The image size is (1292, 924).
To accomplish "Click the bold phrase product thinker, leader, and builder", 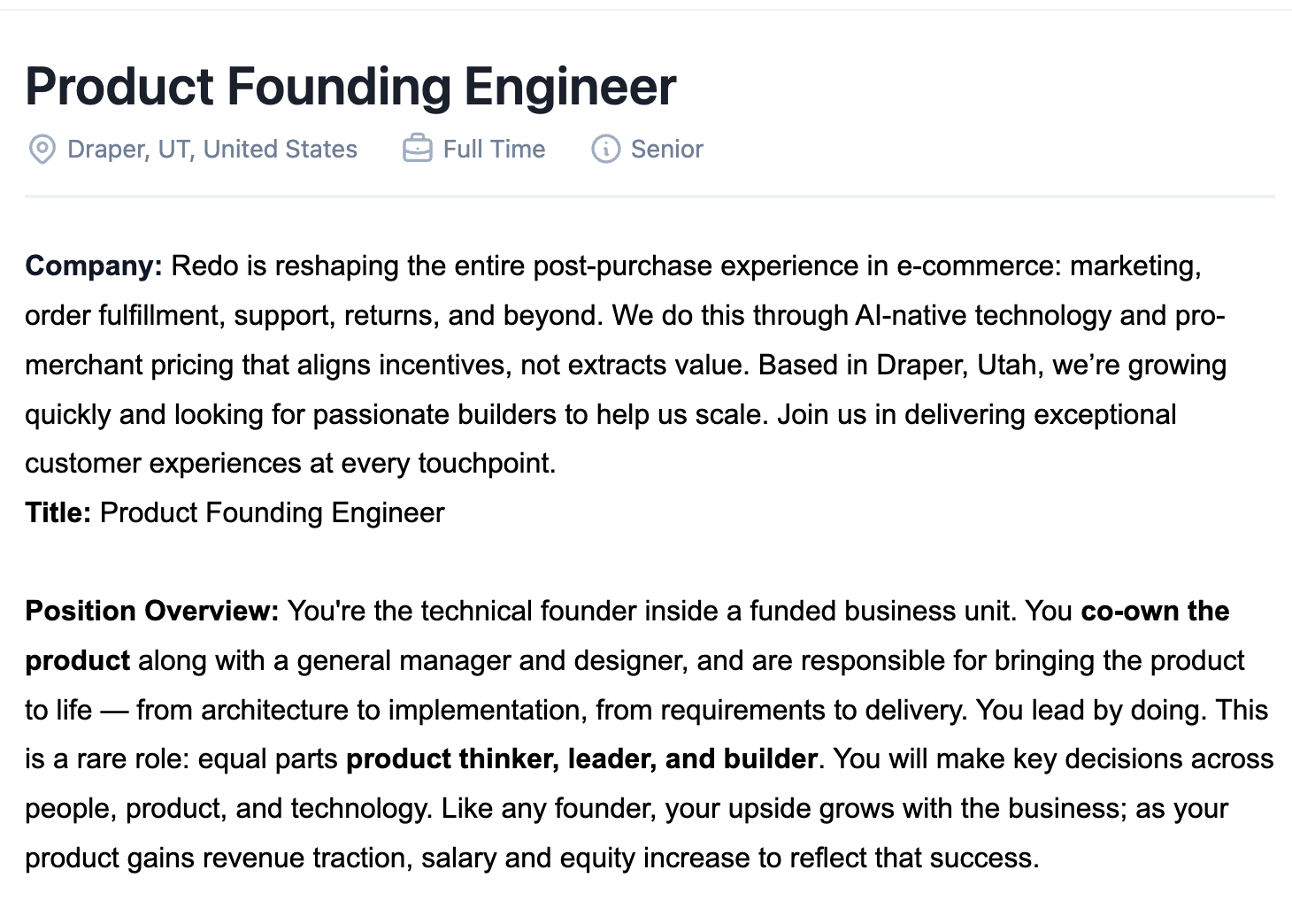I will [581, 758].
